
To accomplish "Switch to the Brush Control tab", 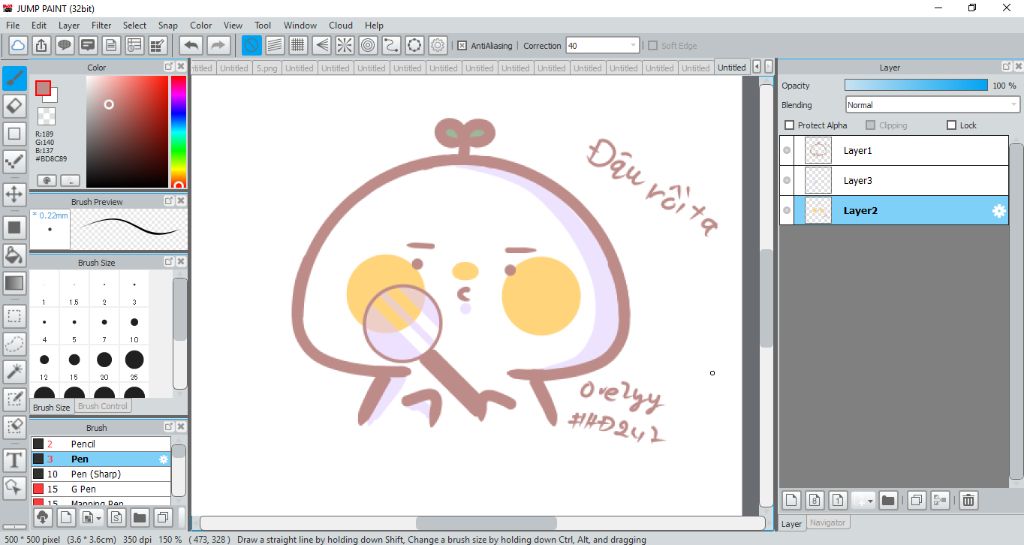I will (103, 406).
